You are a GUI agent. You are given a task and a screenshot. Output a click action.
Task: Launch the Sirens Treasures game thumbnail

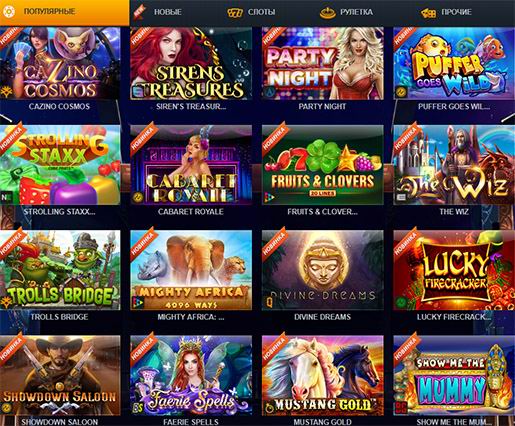(x=191, y=63)
